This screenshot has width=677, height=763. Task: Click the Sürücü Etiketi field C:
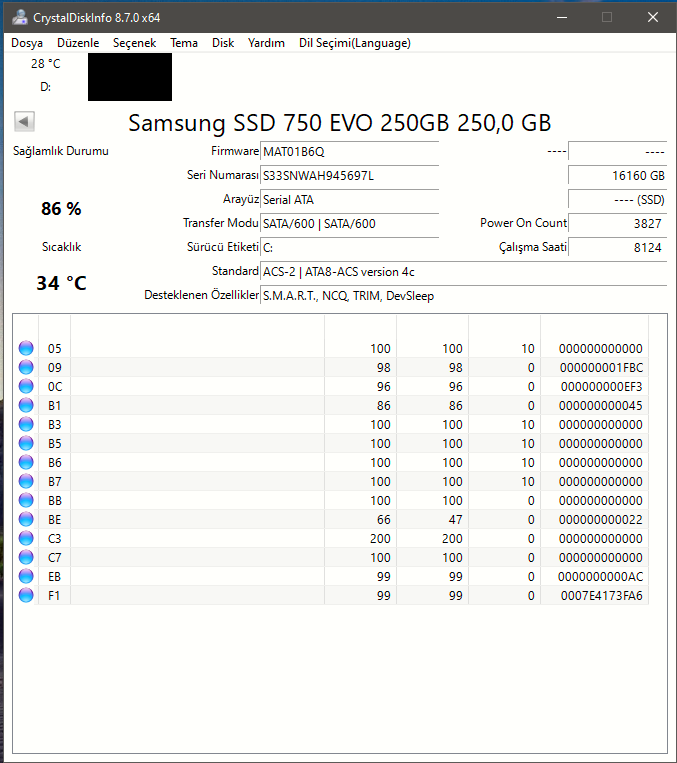click(x=349, y=248)
